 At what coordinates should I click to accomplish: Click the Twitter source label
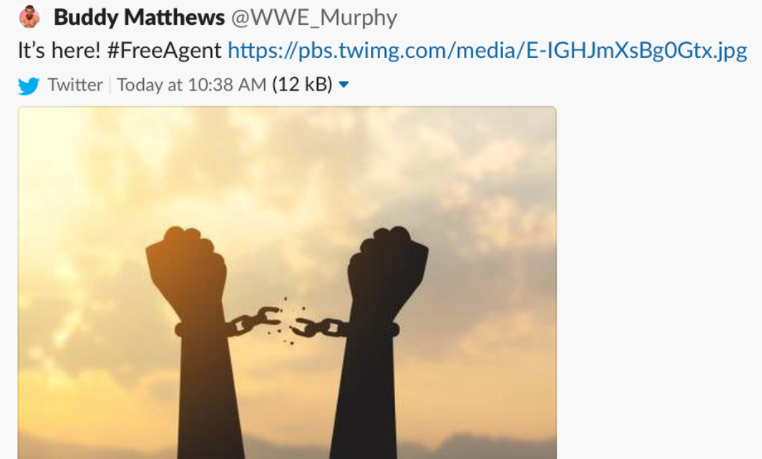click(x=75, y=85)
